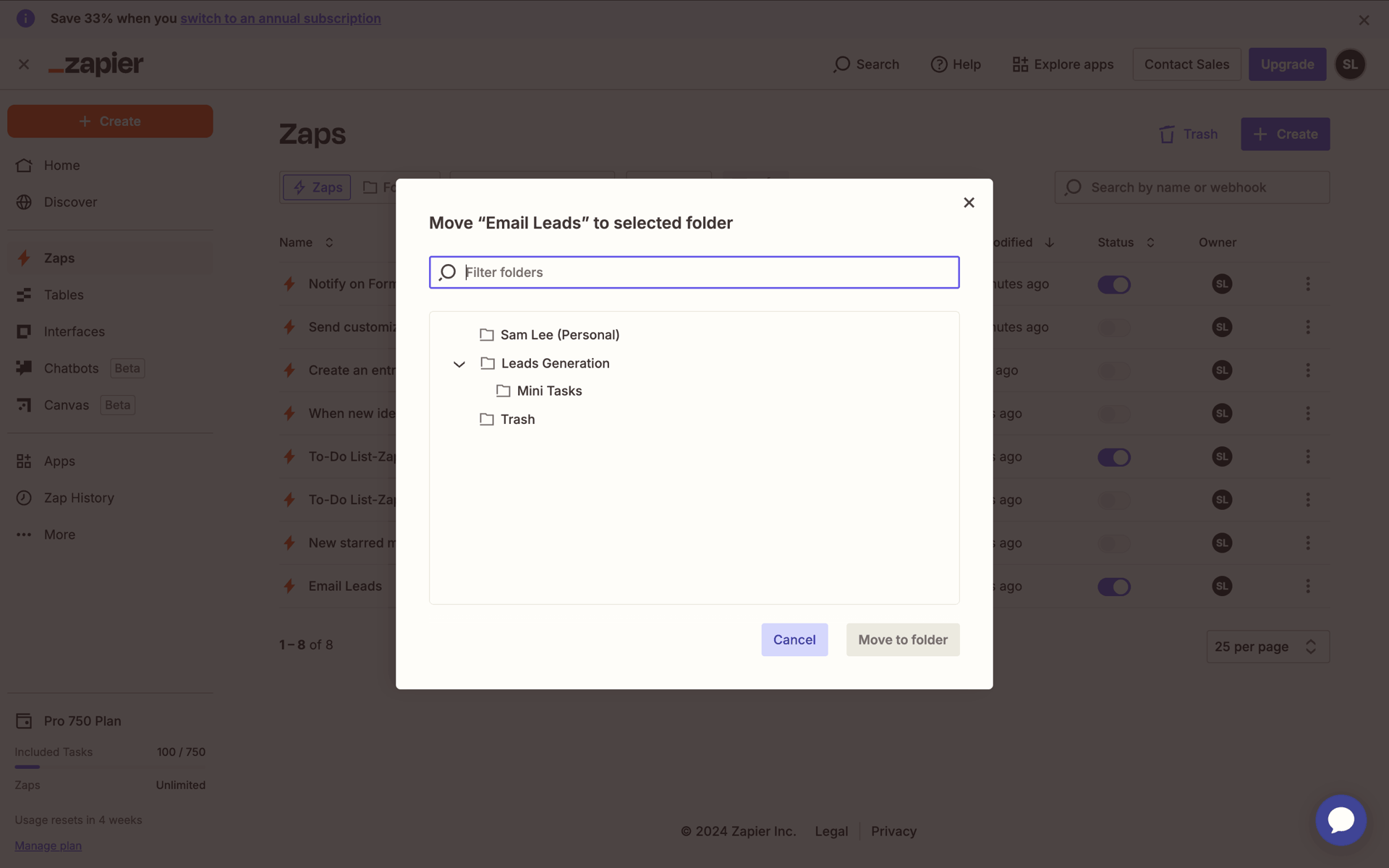The height and width of the screenshot is (868, 1389).
Task: Open Explore apps
Action: [x=1063, y=64]
